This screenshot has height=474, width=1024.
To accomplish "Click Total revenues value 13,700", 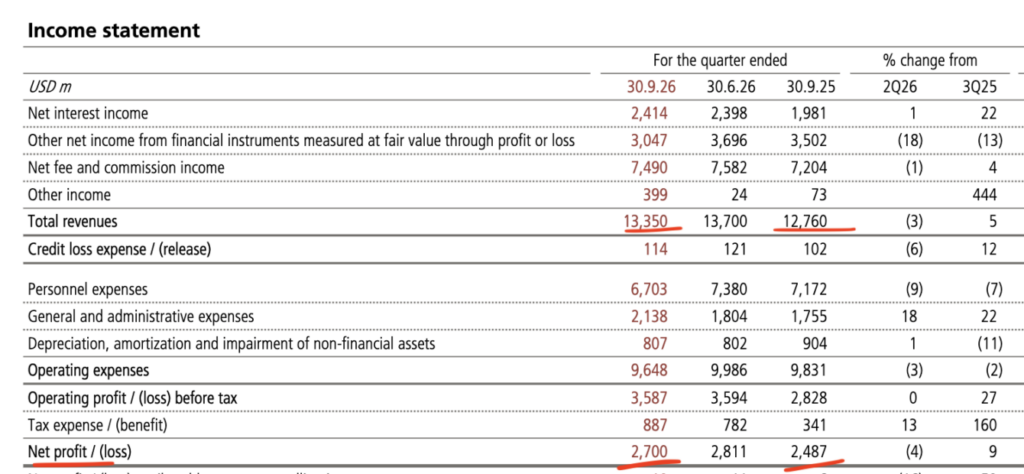I will coord(726,221).
